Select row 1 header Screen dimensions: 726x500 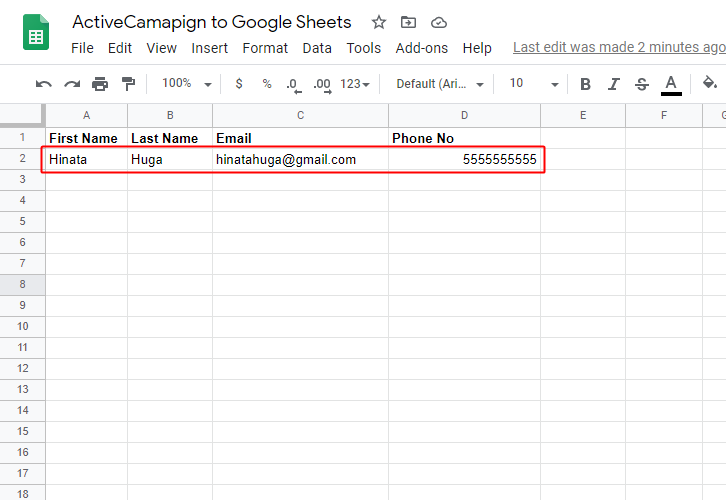pyautogui.click(x=22, y=138)
